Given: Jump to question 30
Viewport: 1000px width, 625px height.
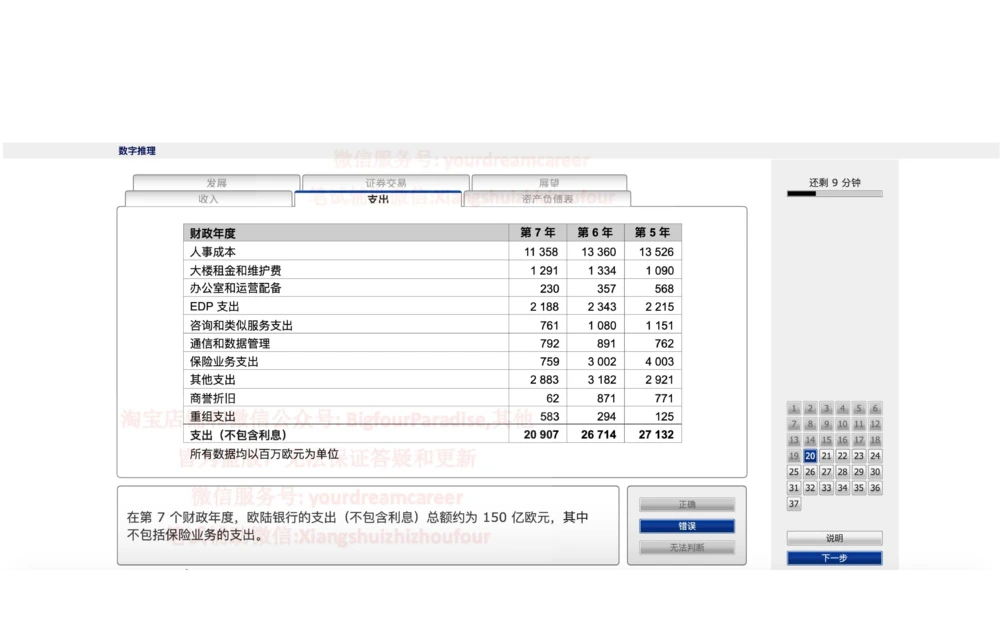Looking at the screenshot, I should pos(874,471).
